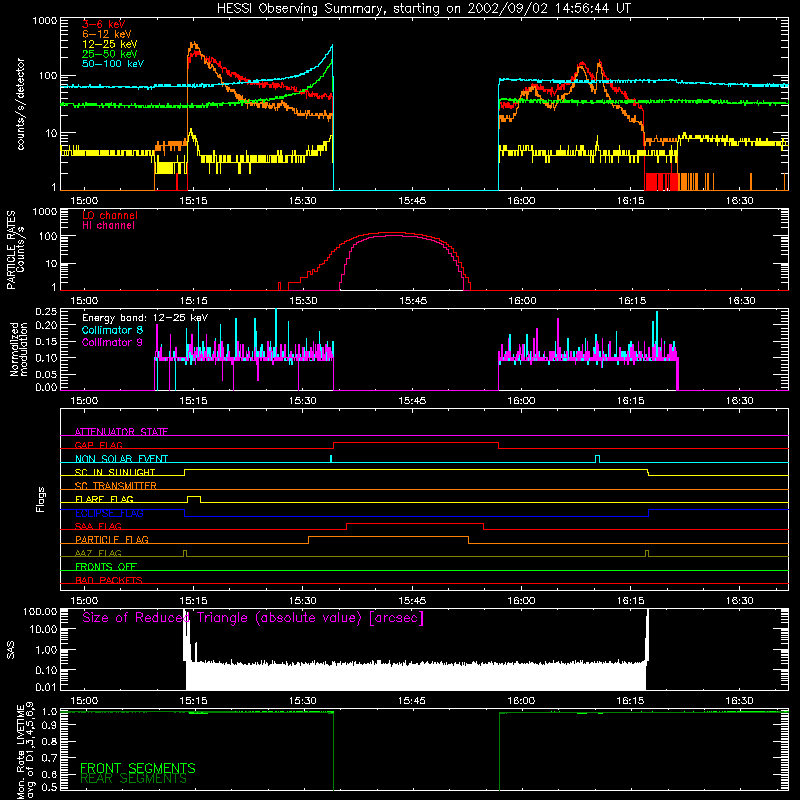Click the SAA FLAG label
800x800 pixels.
(x=98, y=526)
